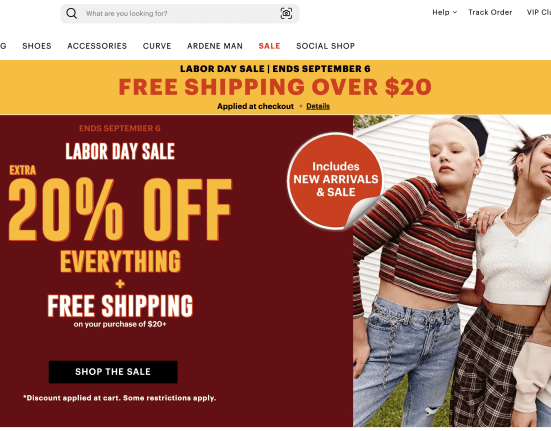Click the search magnifying glass icon
The height and width of the screenshot is (431, 551).
(x=72, y=13)
